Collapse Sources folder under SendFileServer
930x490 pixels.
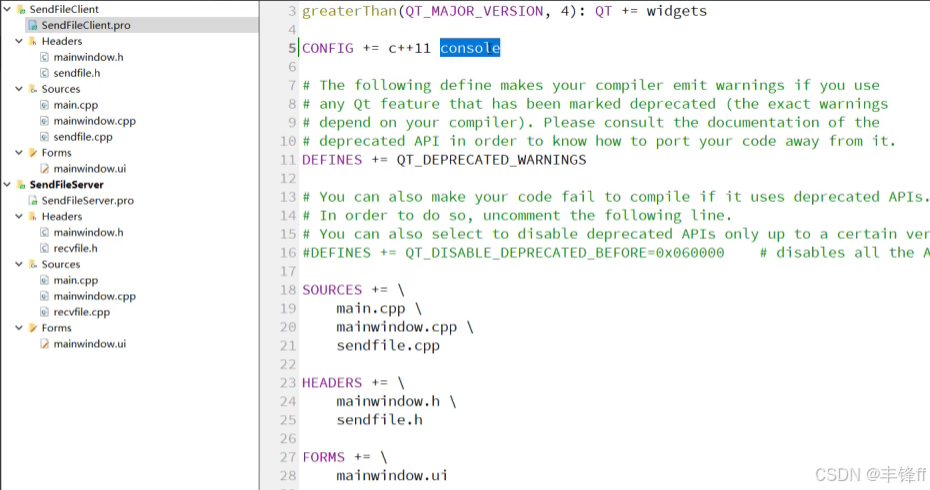[19, 264]
